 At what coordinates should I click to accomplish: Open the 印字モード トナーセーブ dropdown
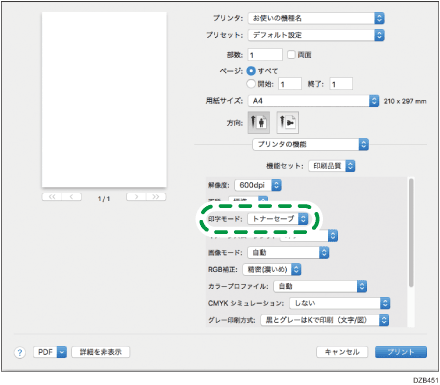click(x=278, y=219)
